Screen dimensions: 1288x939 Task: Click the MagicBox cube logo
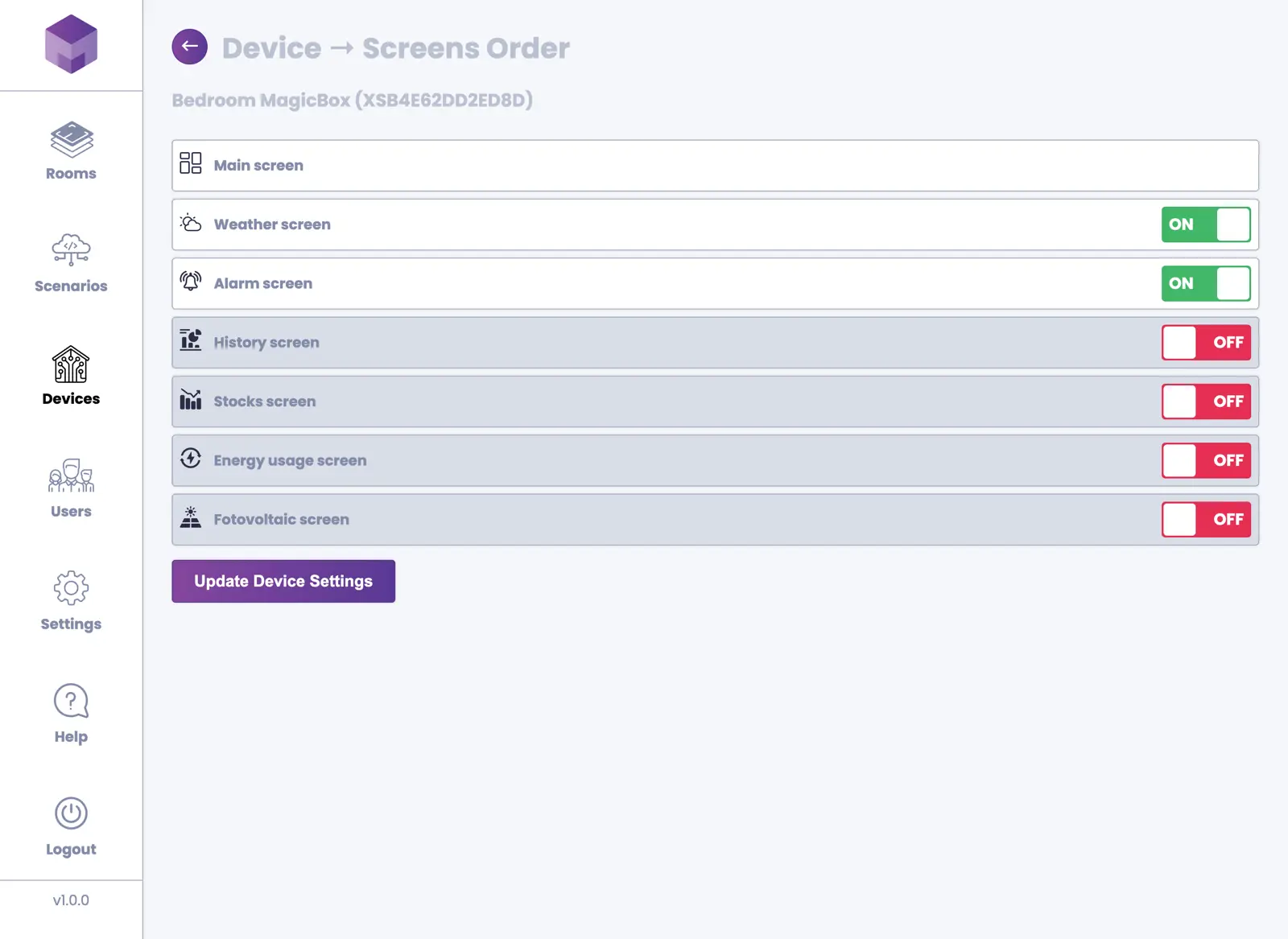tap(71, 44)
